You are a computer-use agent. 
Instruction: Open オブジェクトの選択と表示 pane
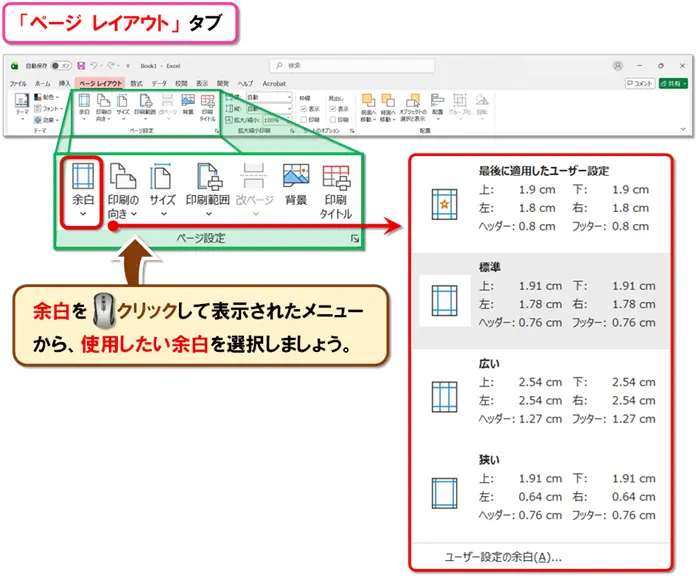(x=413, y=107)
